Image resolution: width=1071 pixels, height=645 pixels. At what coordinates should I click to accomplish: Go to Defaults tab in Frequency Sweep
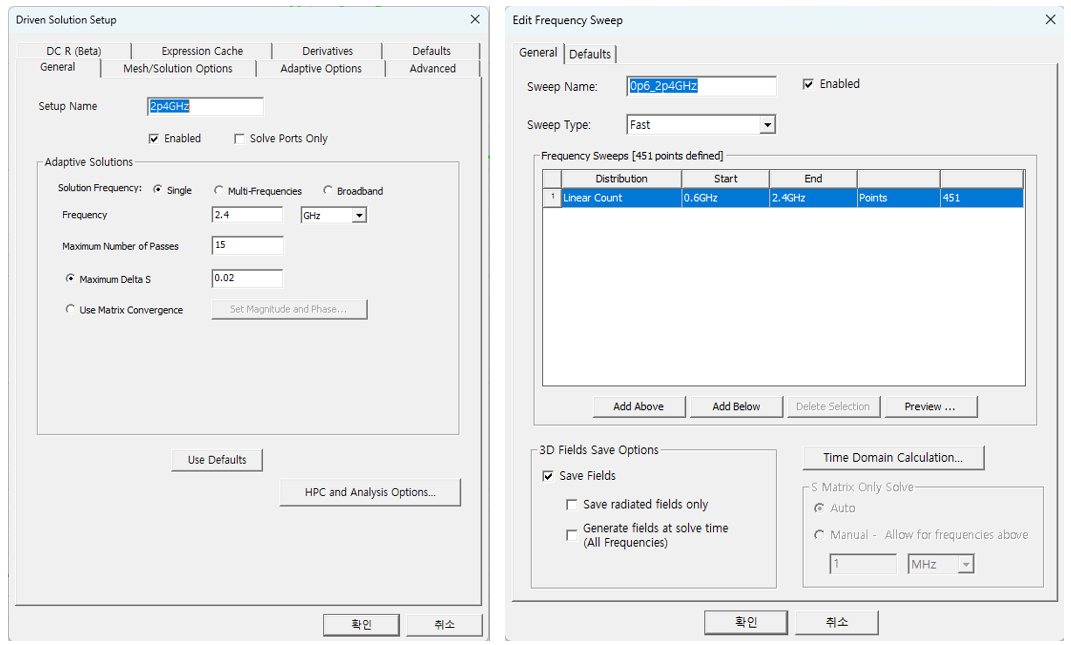pyautogui.click(x=590, y=54)
